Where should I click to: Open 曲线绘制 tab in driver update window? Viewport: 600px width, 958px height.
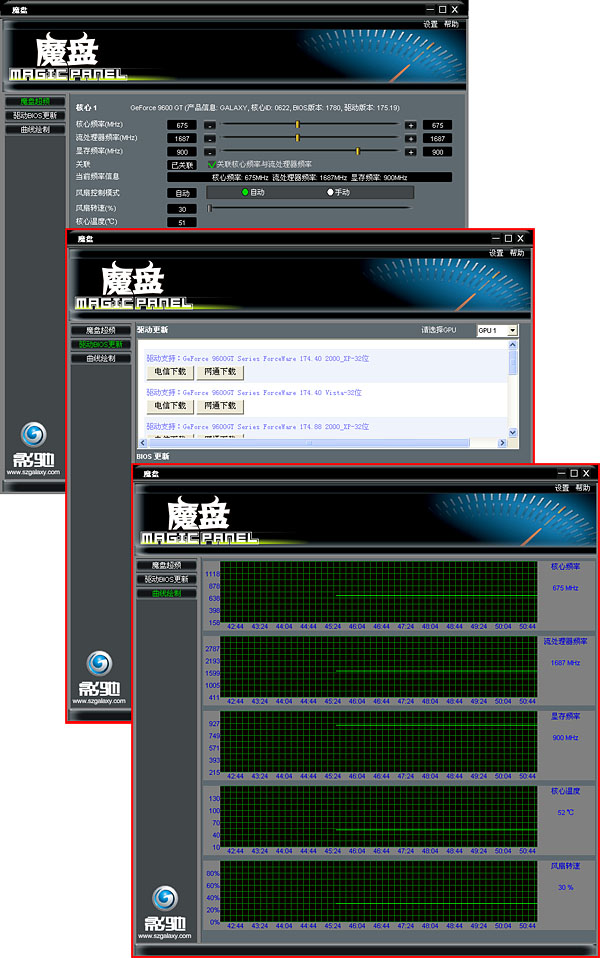click(101, 358)
